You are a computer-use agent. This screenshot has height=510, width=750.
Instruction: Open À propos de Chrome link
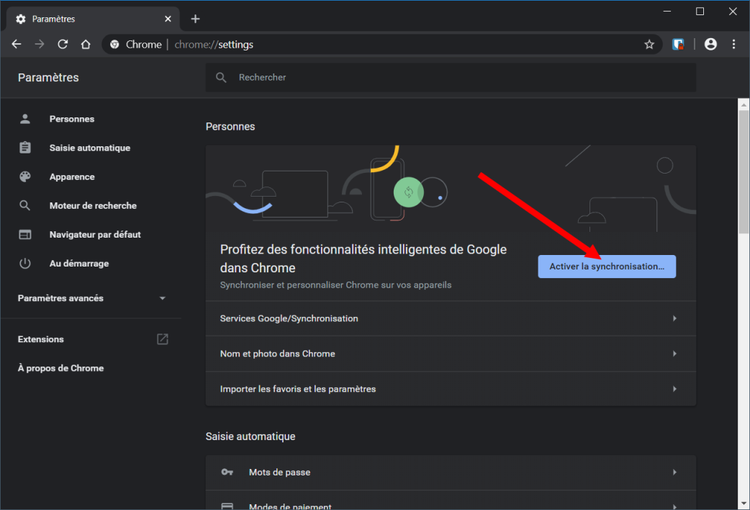tap(60, 368)
